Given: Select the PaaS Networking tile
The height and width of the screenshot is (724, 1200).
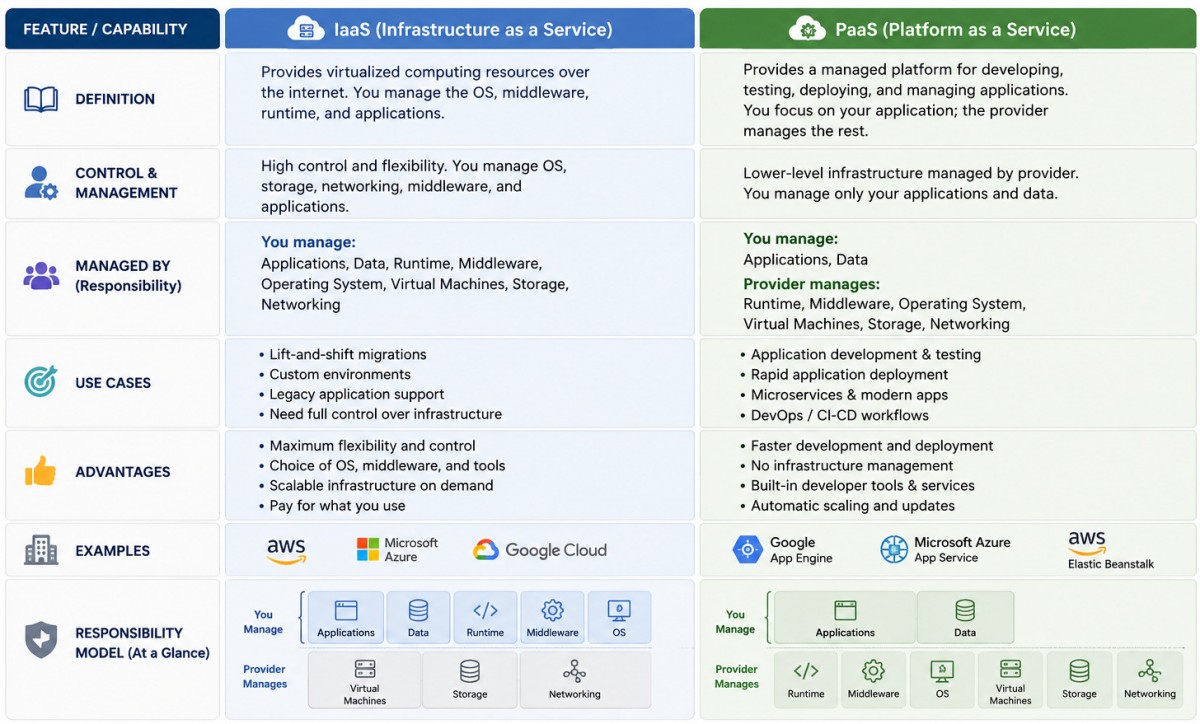Looking at the screenshot, I should 1149,680.
